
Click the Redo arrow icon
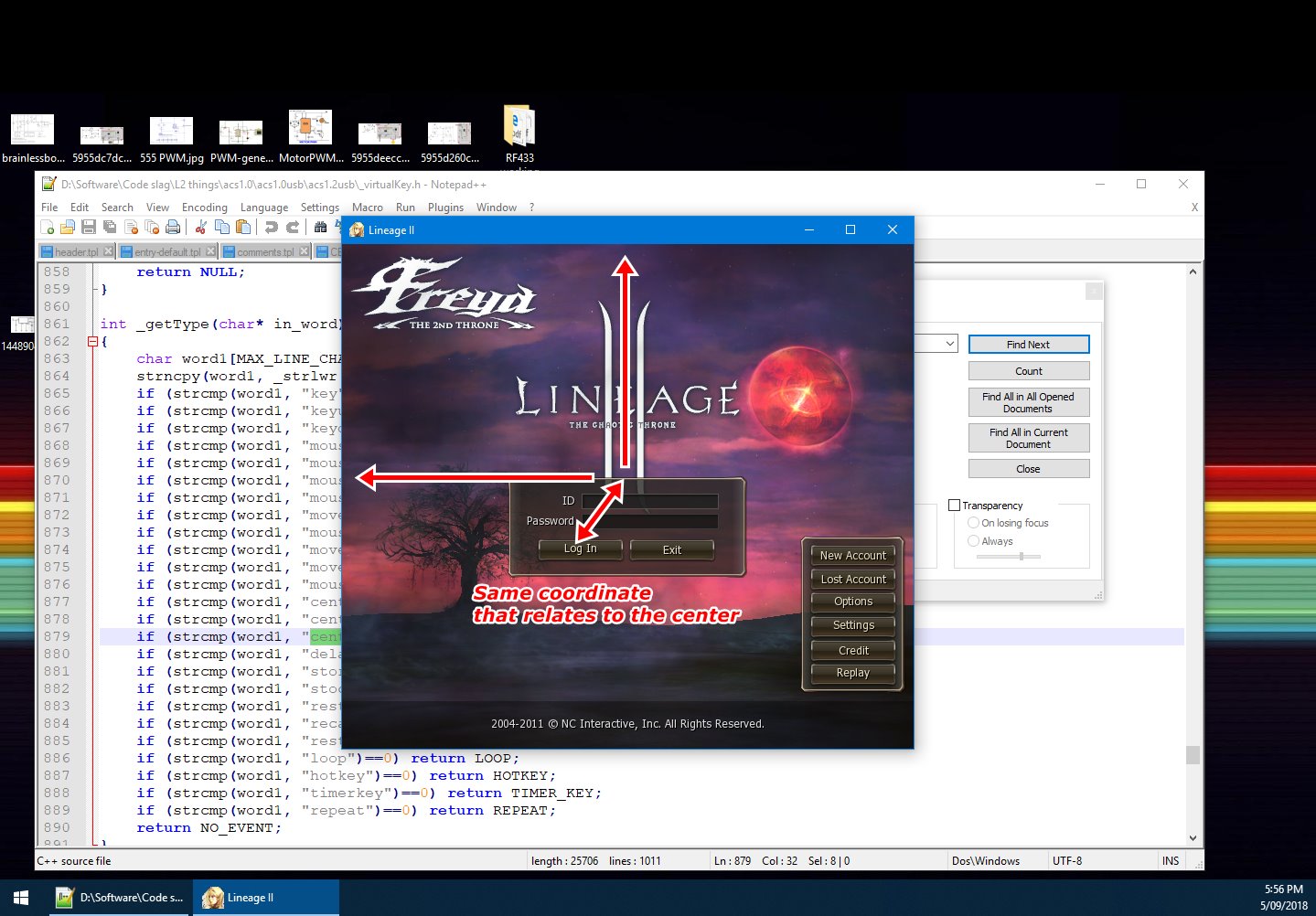click(x=292, y=228)
